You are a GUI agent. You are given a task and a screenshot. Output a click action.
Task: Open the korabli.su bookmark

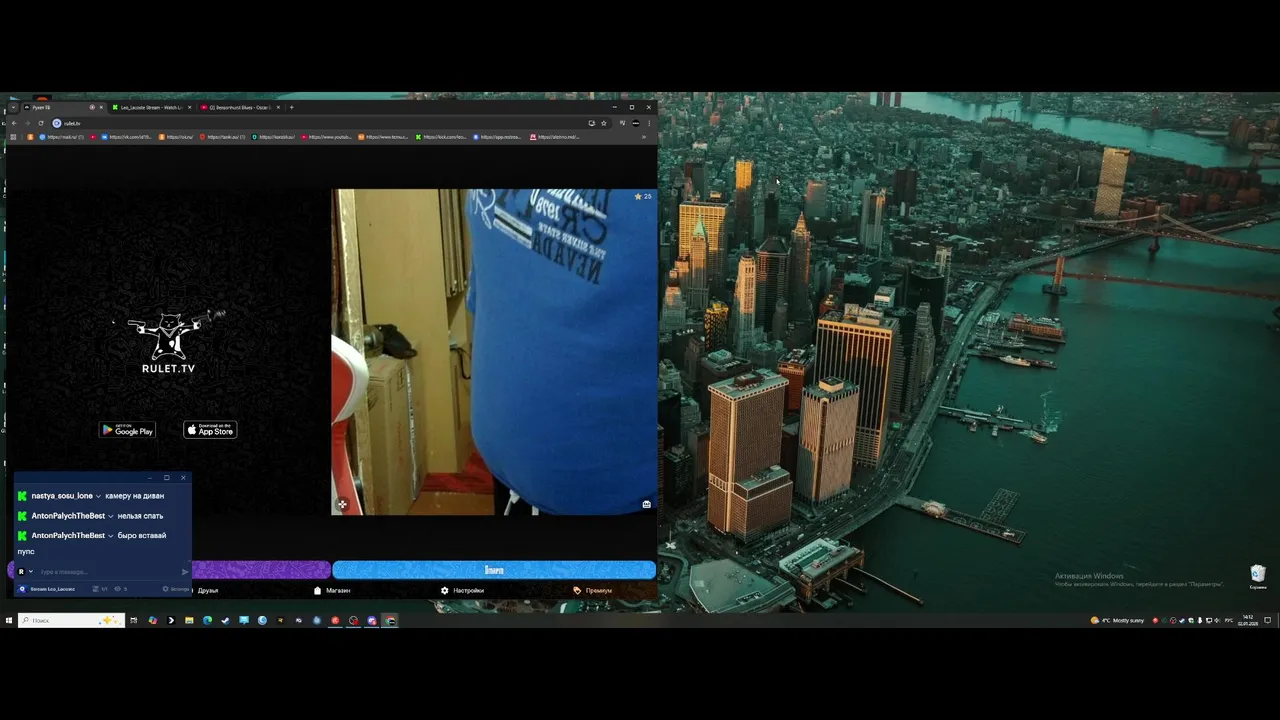[x=273, y=137]
